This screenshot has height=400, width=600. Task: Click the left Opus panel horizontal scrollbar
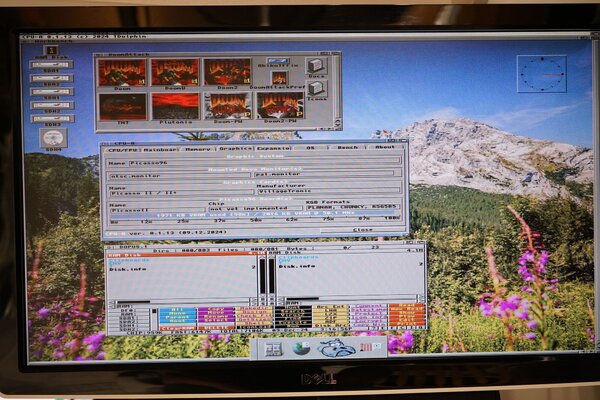(x=180, y=299)
